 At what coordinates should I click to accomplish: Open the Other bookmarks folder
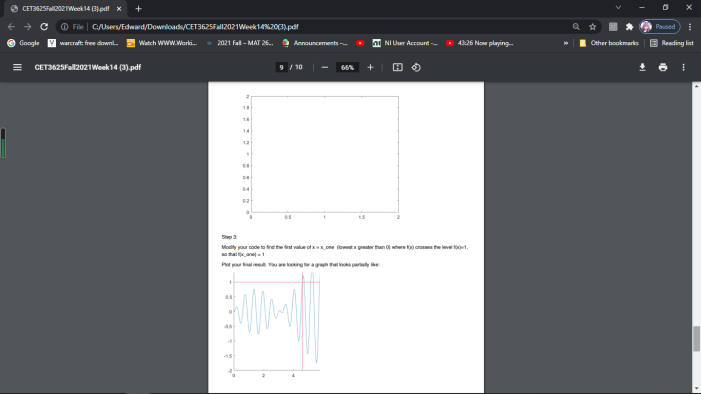point(609,43)
